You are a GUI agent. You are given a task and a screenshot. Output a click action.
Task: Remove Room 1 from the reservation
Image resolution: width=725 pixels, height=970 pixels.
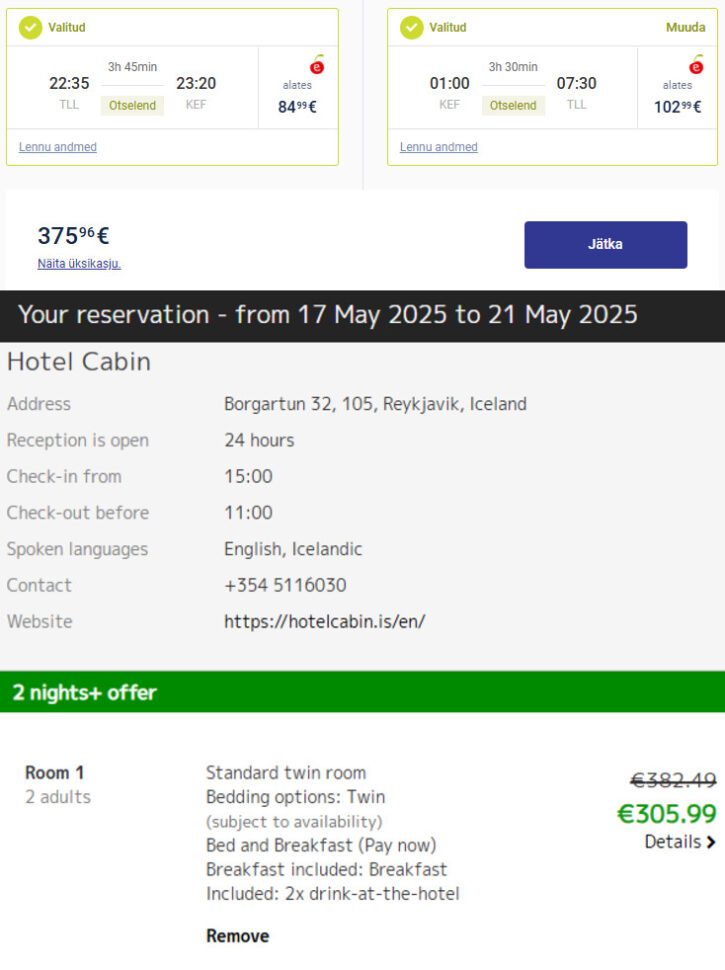pyautogui.click(x=238, y=935)
